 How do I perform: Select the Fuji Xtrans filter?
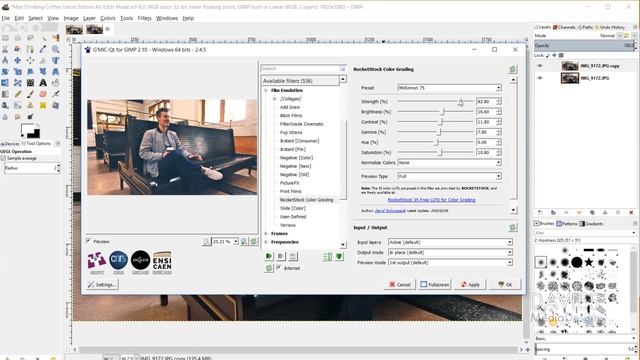click(291, 132)
